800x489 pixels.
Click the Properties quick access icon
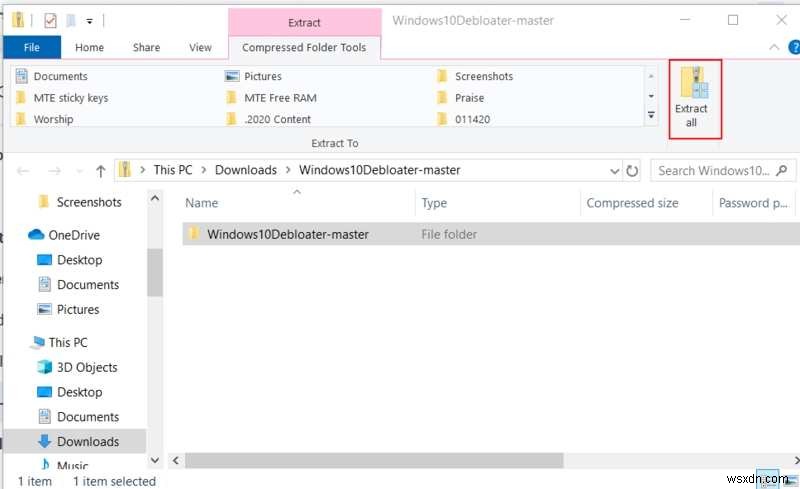[50, 21]
